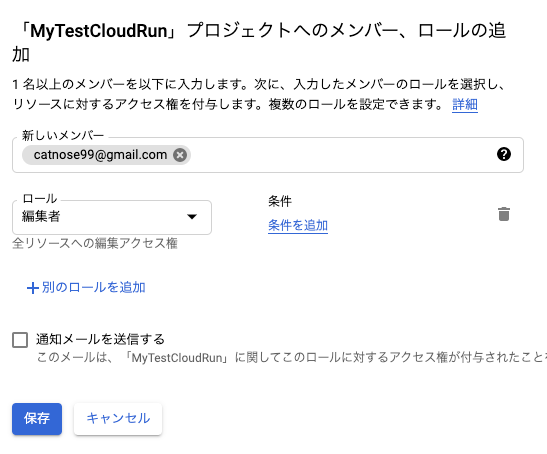Click the 全リソースへの編集アクセス権 description text
547x454 pixels.
pos(95,243)
